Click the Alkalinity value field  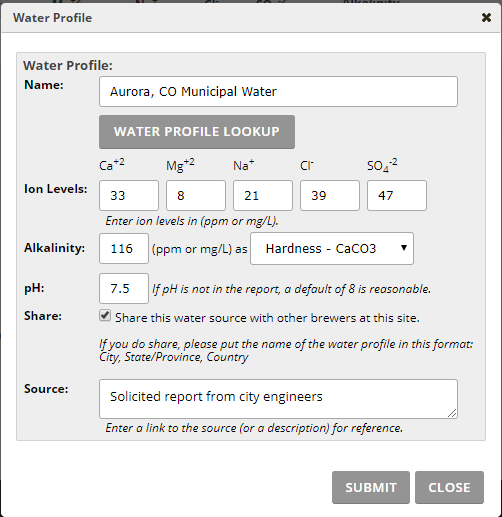pos(124,249)
